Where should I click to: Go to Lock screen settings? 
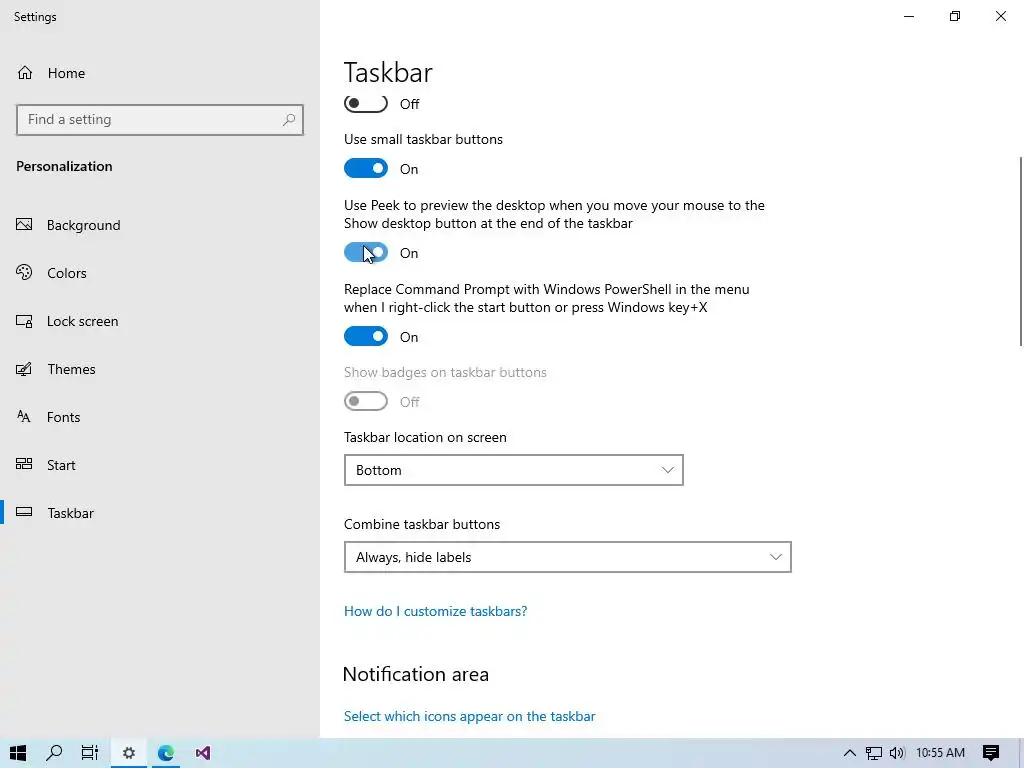[x=82, y=321]
